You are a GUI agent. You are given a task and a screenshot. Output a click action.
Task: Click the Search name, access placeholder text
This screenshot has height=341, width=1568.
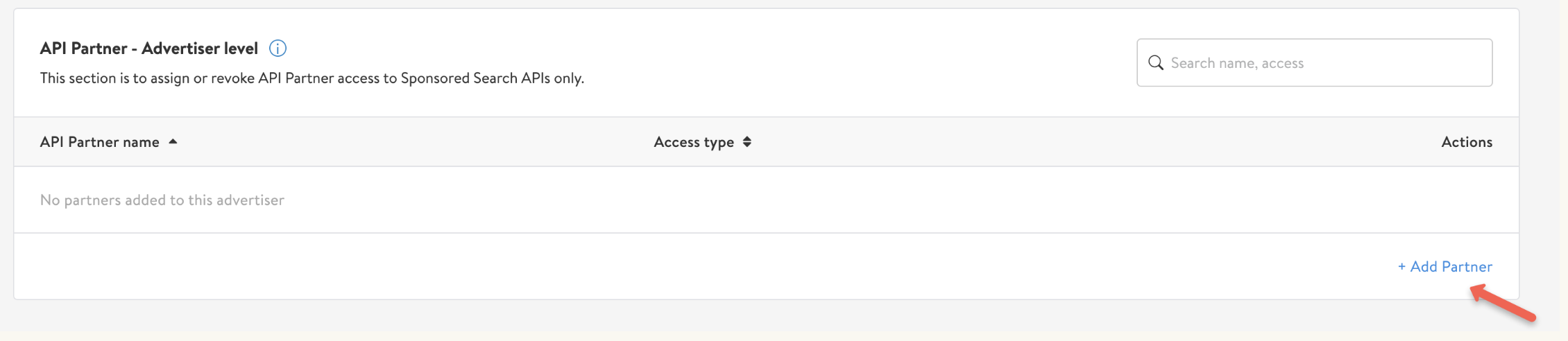(1237, 63)
